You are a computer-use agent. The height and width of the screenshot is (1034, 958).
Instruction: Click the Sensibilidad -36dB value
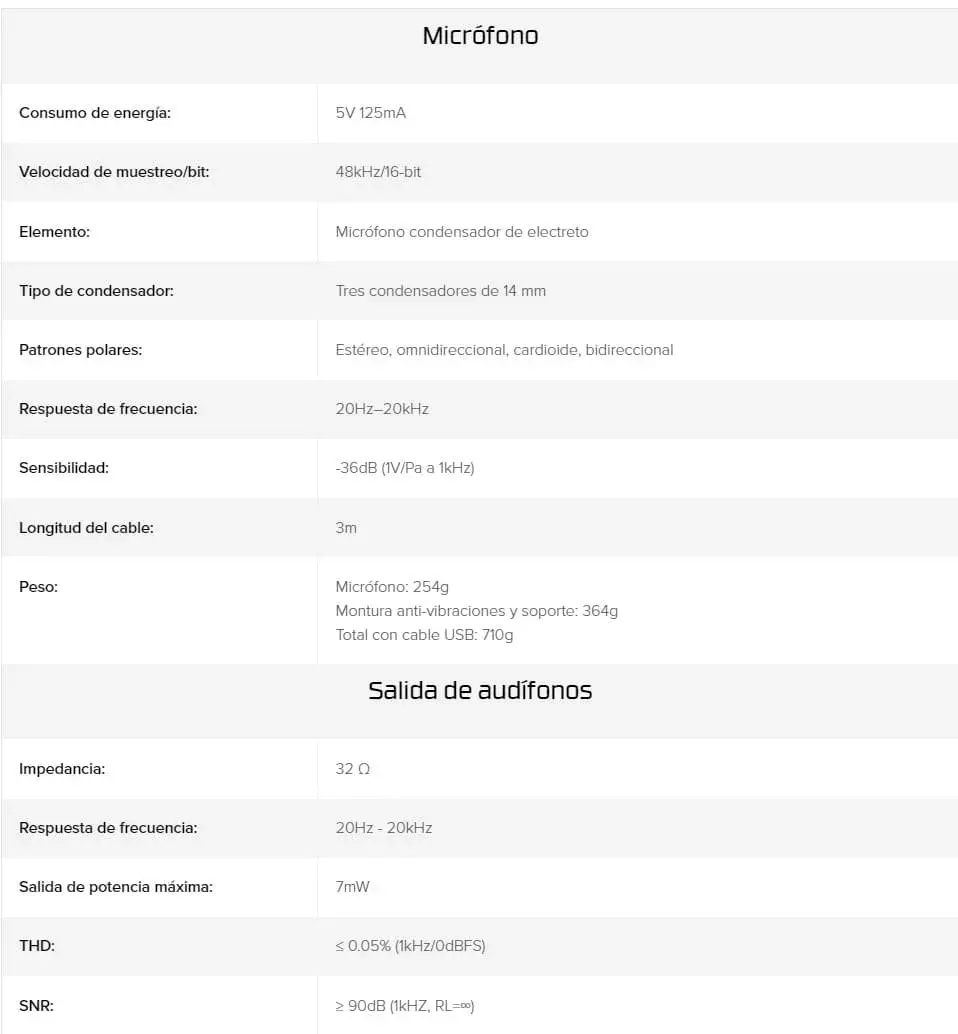click(405, 468)
